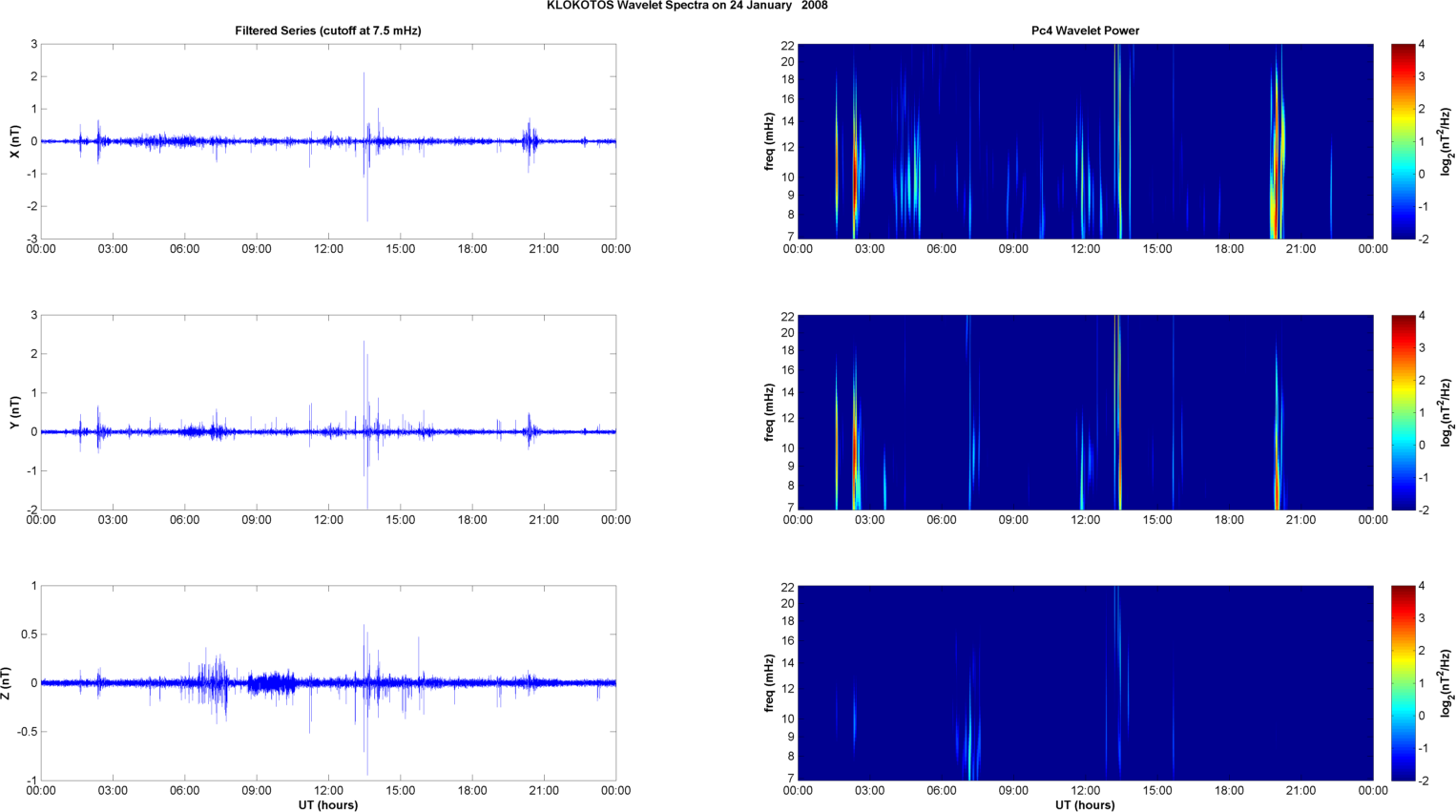Click the Y (nT) axis label
This screenshot has width=1456, height=812.
point(14,412)
